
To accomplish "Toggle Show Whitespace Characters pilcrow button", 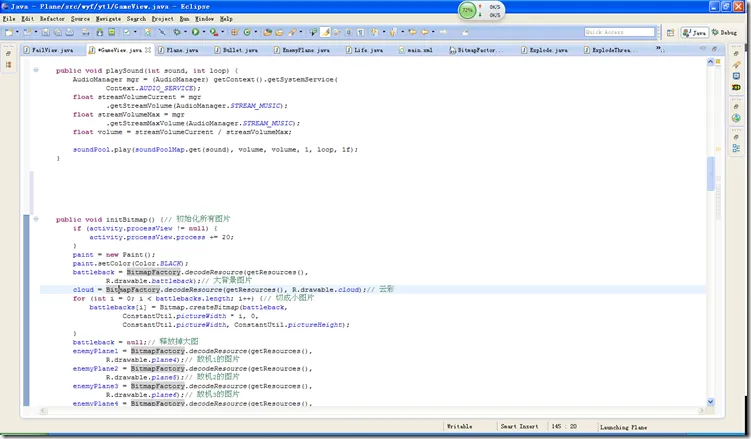I will [x=361, y=32].
